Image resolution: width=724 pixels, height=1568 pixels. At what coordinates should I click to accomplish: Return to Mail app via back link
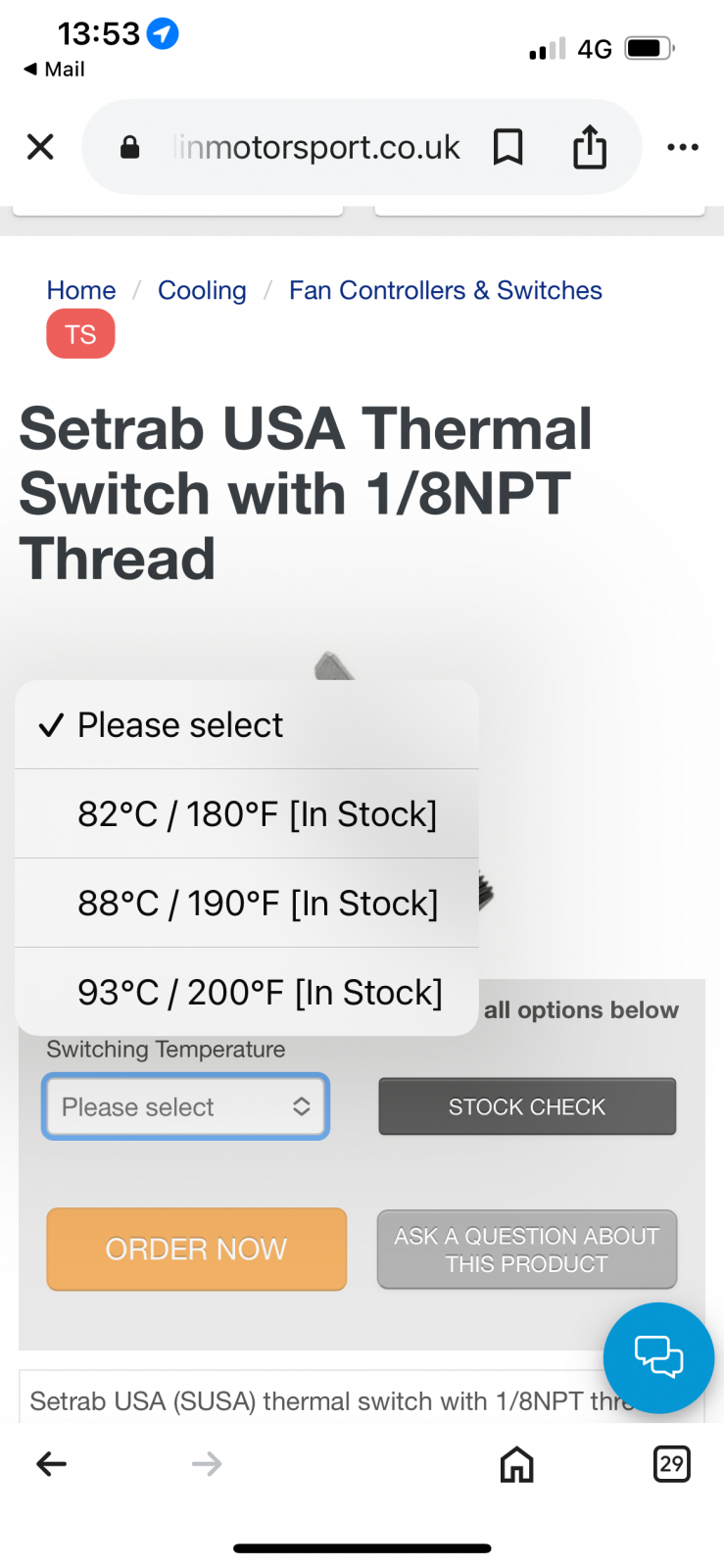coord(55,69)
